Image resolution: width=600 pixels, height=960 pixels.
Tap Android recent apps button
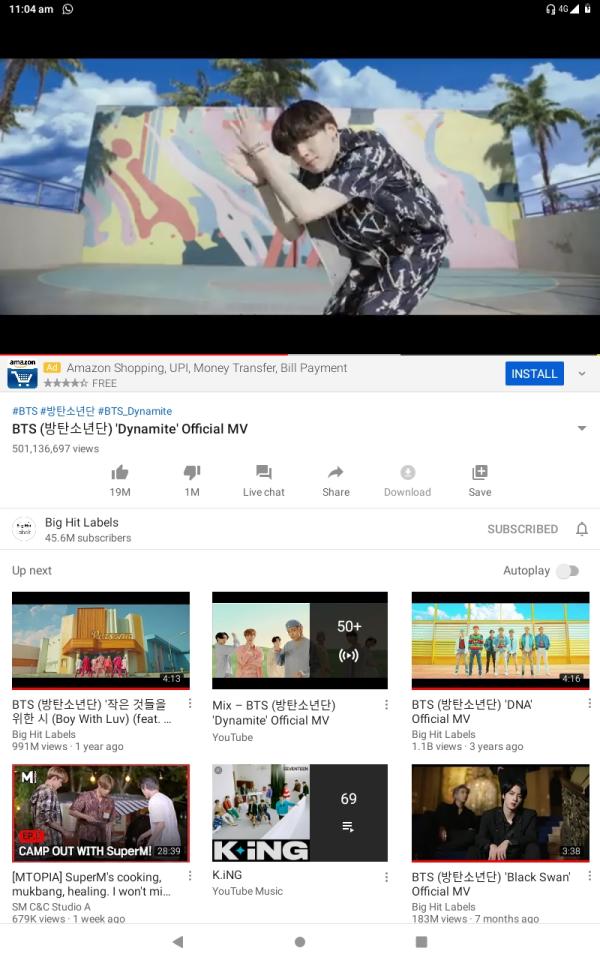point(421,942)
